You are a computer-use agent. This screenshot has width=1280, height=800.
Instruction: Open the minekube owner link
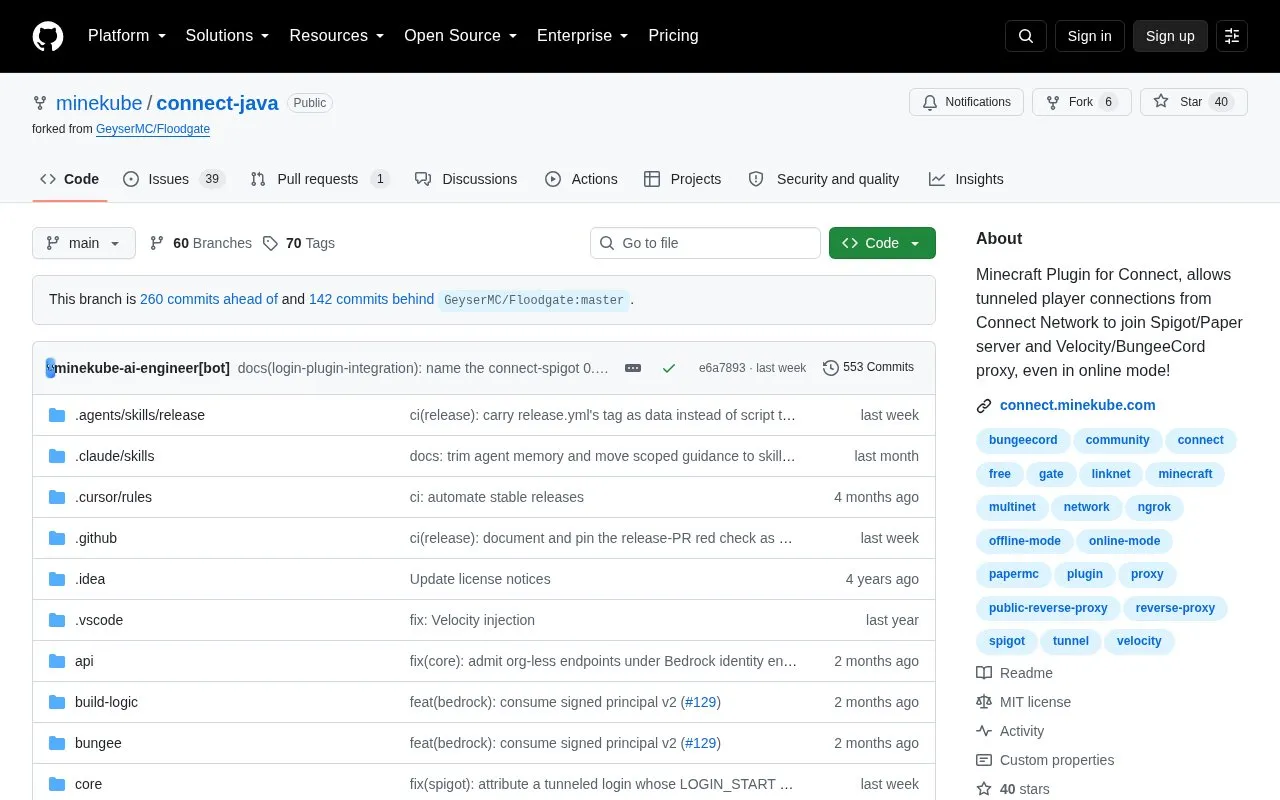click(99, 103)
